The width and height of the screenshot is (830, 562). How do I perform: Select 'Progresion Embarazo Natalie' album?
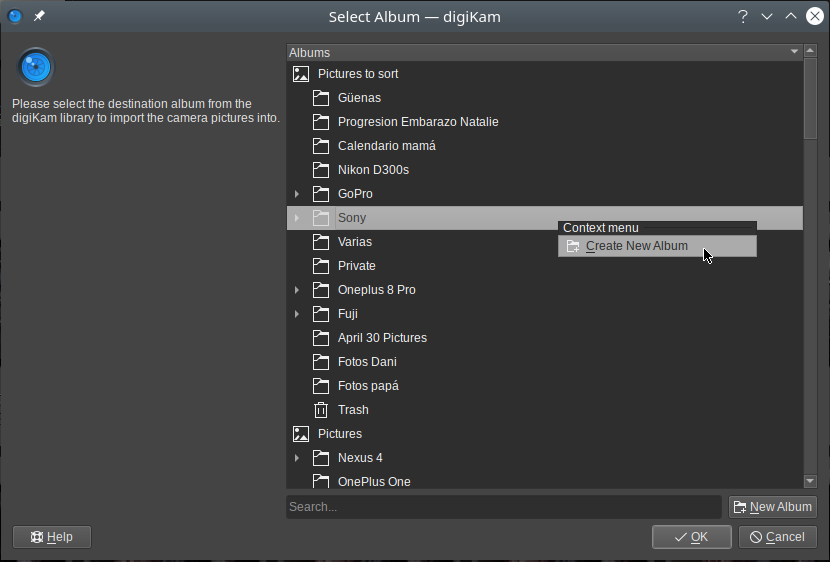(x=418, y=122)
